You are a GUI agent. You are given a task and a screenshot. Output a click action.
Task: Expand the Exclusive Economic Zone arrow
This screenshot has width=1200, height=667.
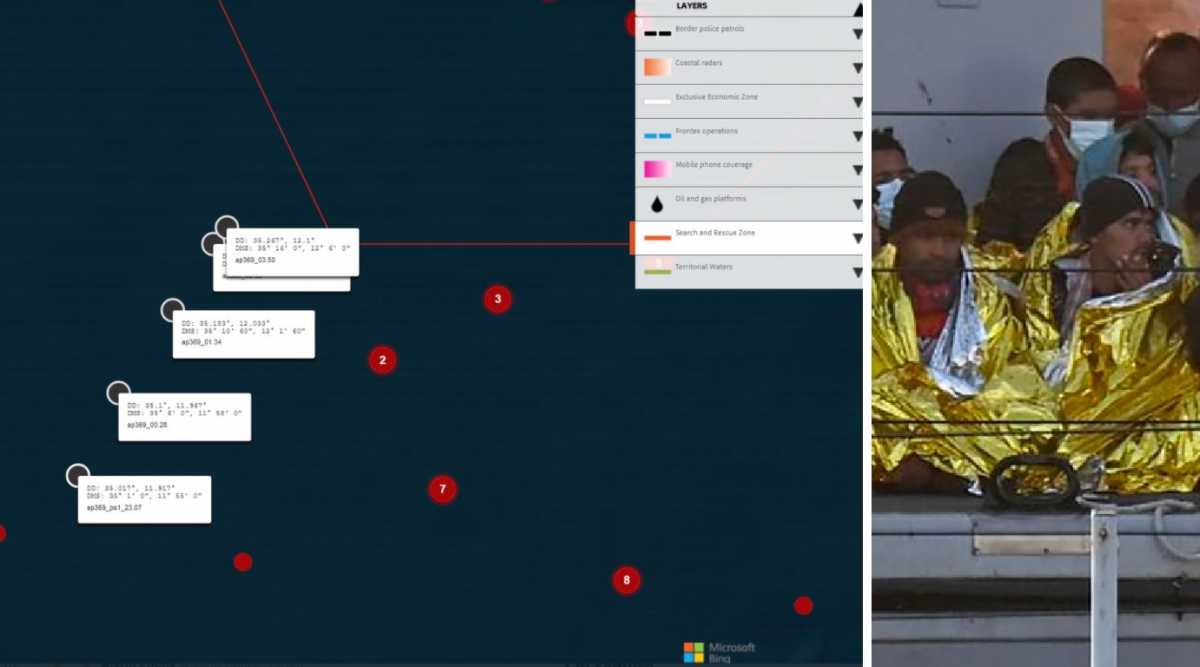[857, 102]
